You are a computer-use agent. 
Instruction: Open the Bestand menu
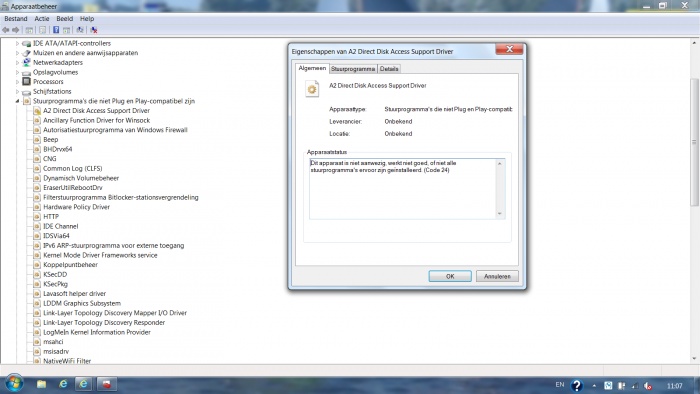pyautogui.click(x=16, y=19)
